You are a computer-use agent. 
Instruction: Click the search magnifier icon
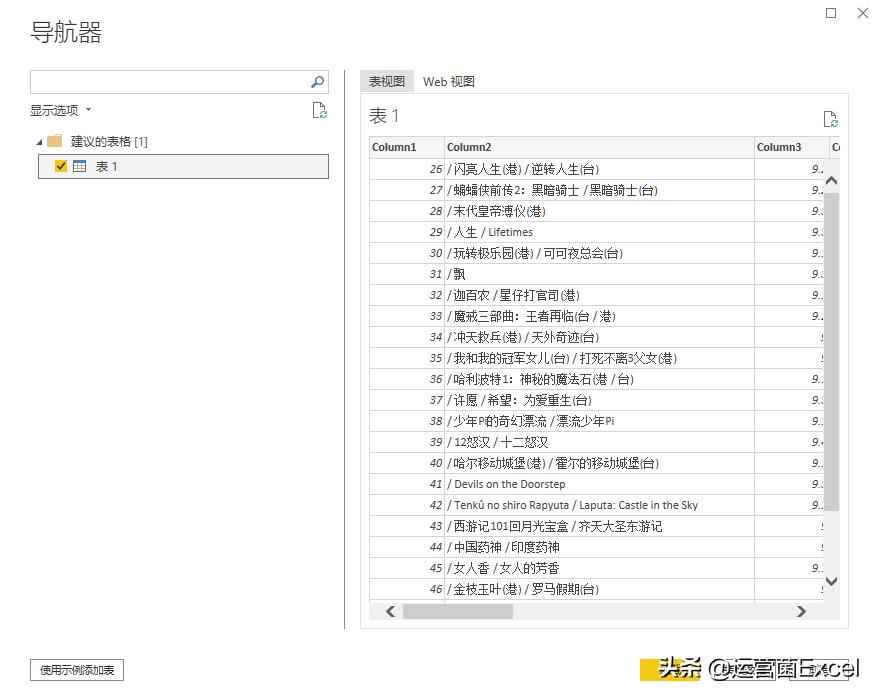(317, 81)
